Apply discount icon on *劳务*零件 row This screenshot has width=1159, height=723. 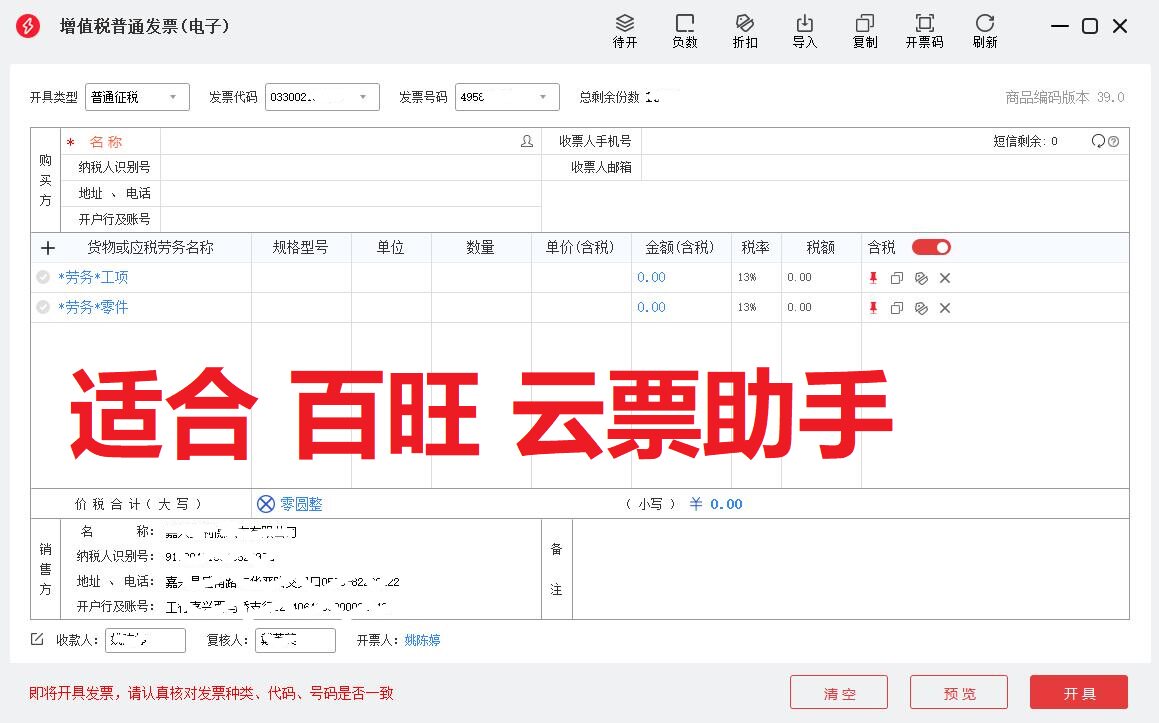(x=921, y=308)
